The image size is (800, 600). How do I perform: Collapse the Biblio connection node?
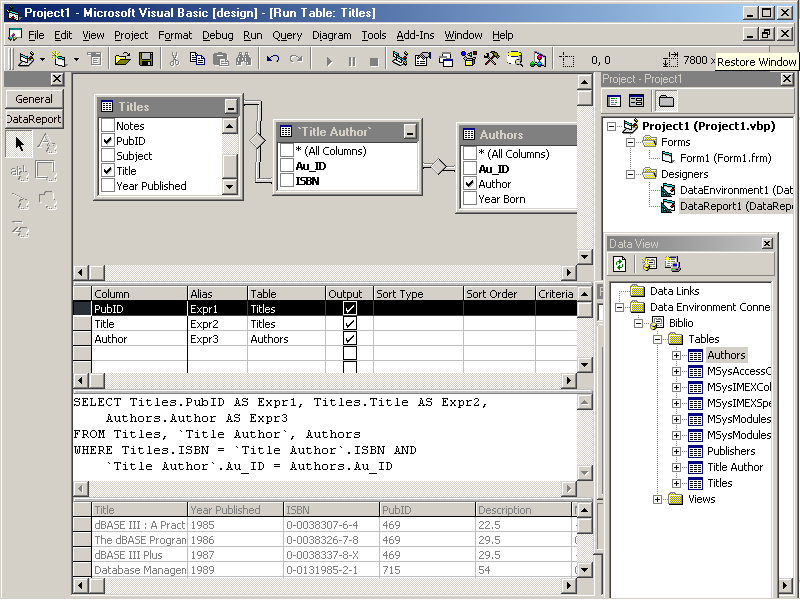pyautogui.click(x=639, y=323)
